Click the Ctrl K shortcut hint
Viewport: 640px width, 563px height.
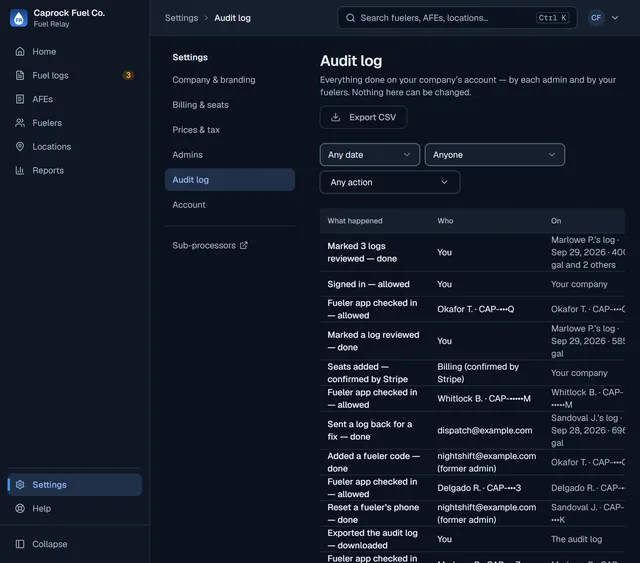553,18
